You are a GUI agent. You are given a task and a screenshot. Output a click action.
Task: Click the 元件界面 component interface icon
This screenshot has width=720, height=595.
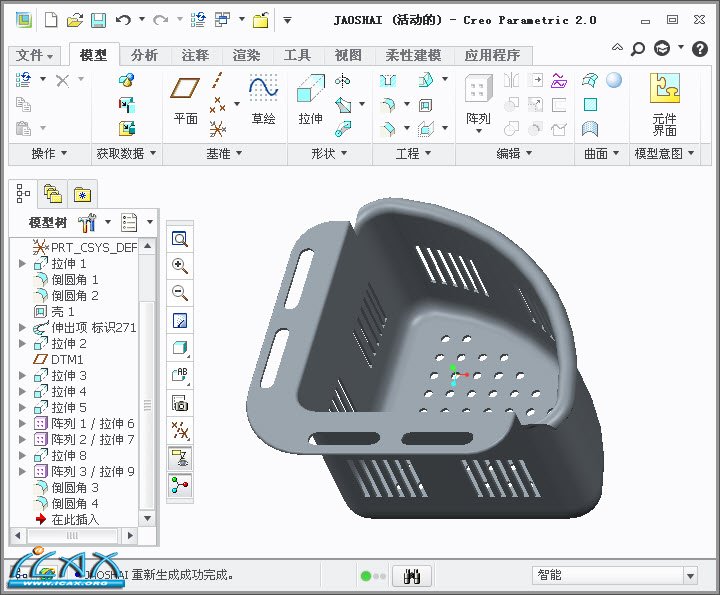(x=664, y=105)
